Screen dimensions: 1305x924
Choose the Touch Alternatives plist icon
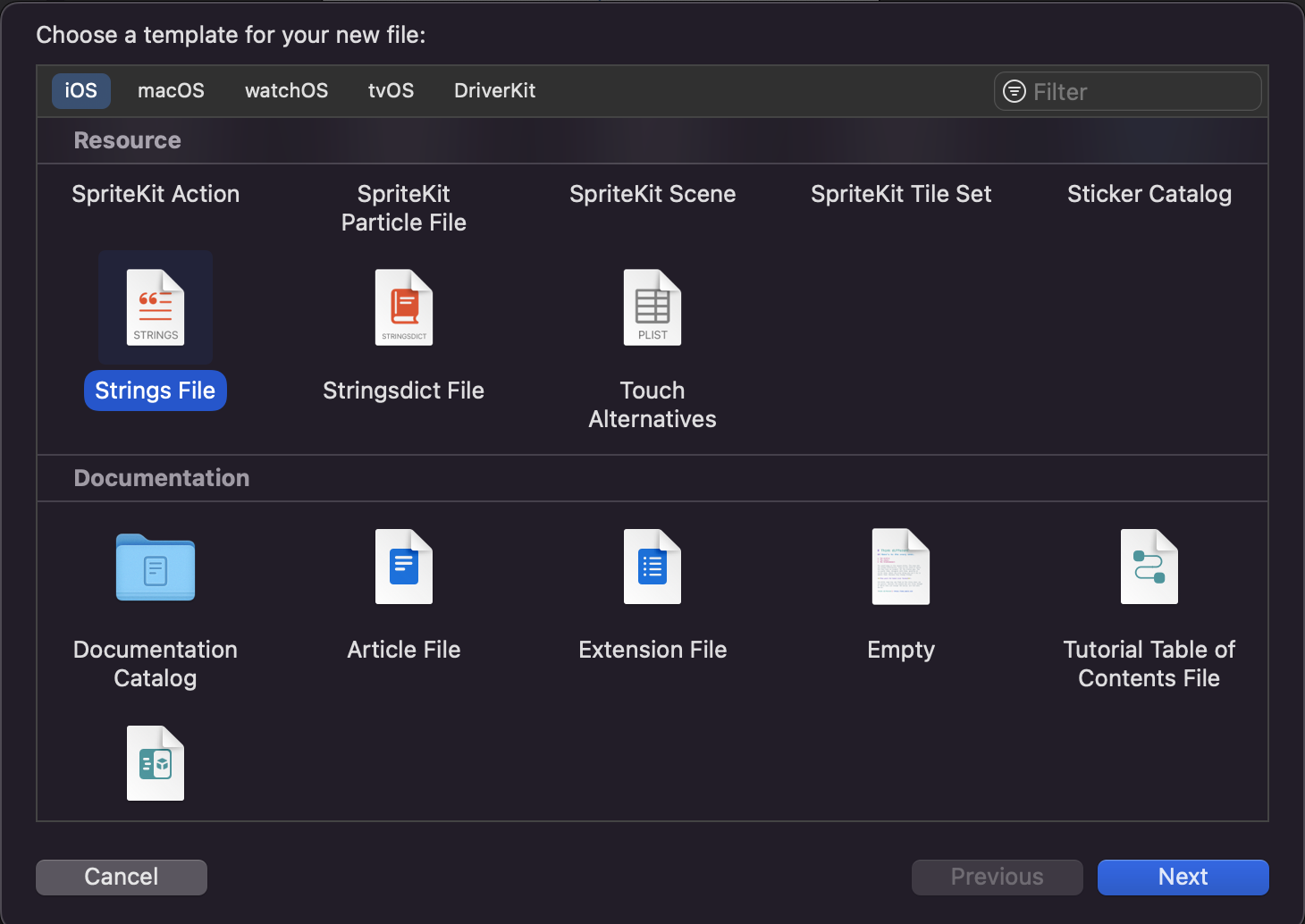click(652, 307)
